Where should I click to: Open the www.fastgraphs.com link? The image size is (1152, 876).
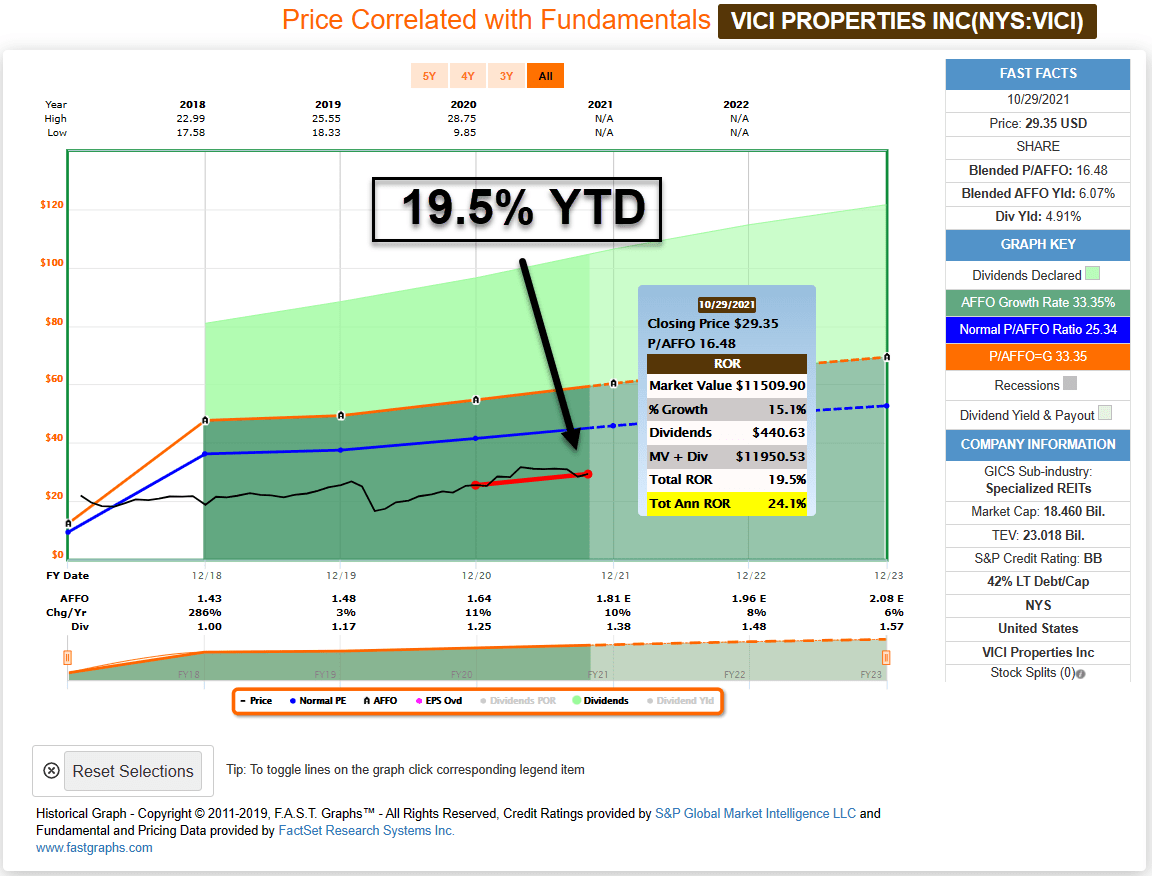(94, 847)
